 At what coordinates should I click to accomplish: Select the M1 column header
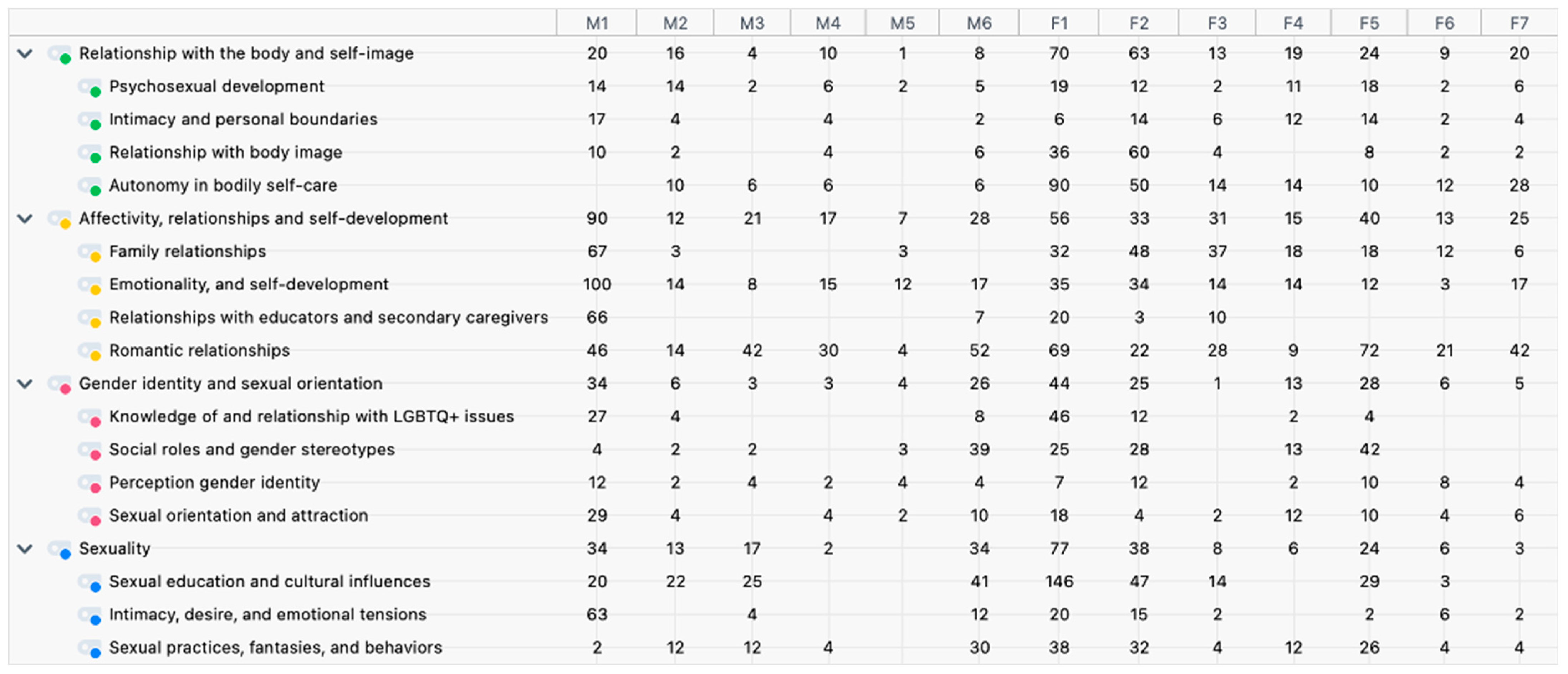click(x=597, y=23)
